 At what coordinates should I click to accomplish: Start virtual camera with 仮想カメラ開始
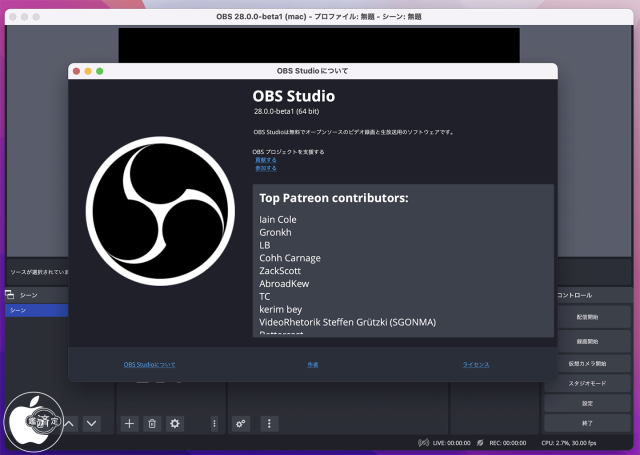coord(587,364)
